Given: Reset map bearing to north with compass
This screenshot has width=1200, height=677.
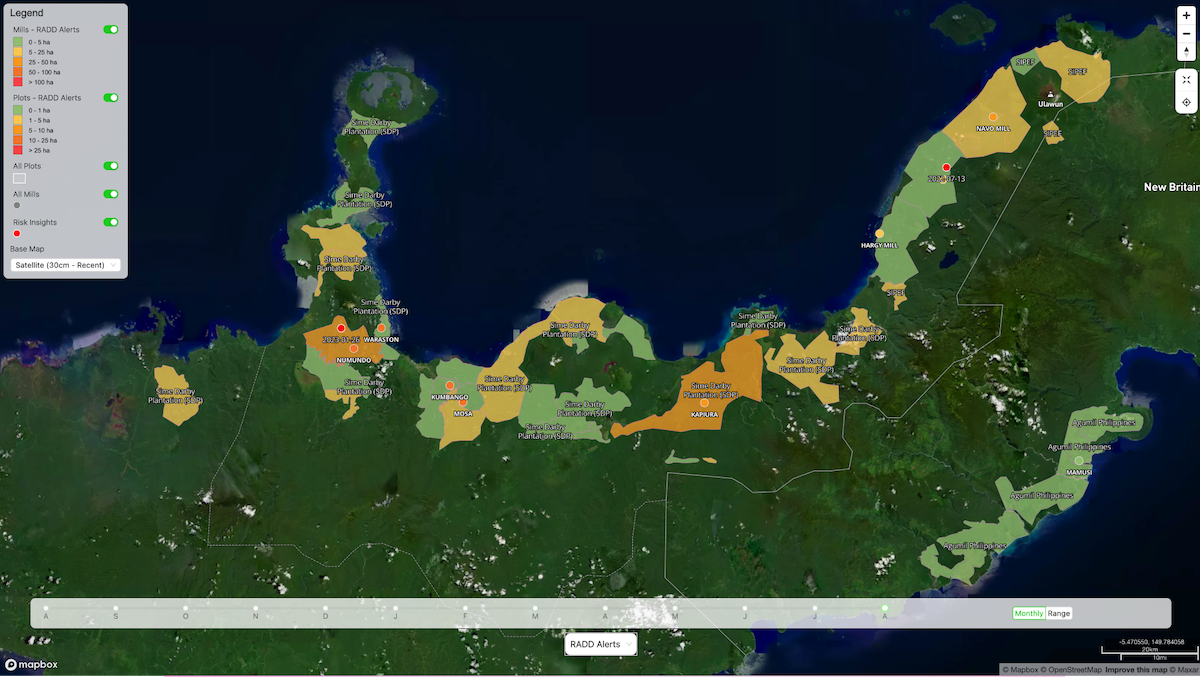Looking at the screenshot, I should 1186,51.
